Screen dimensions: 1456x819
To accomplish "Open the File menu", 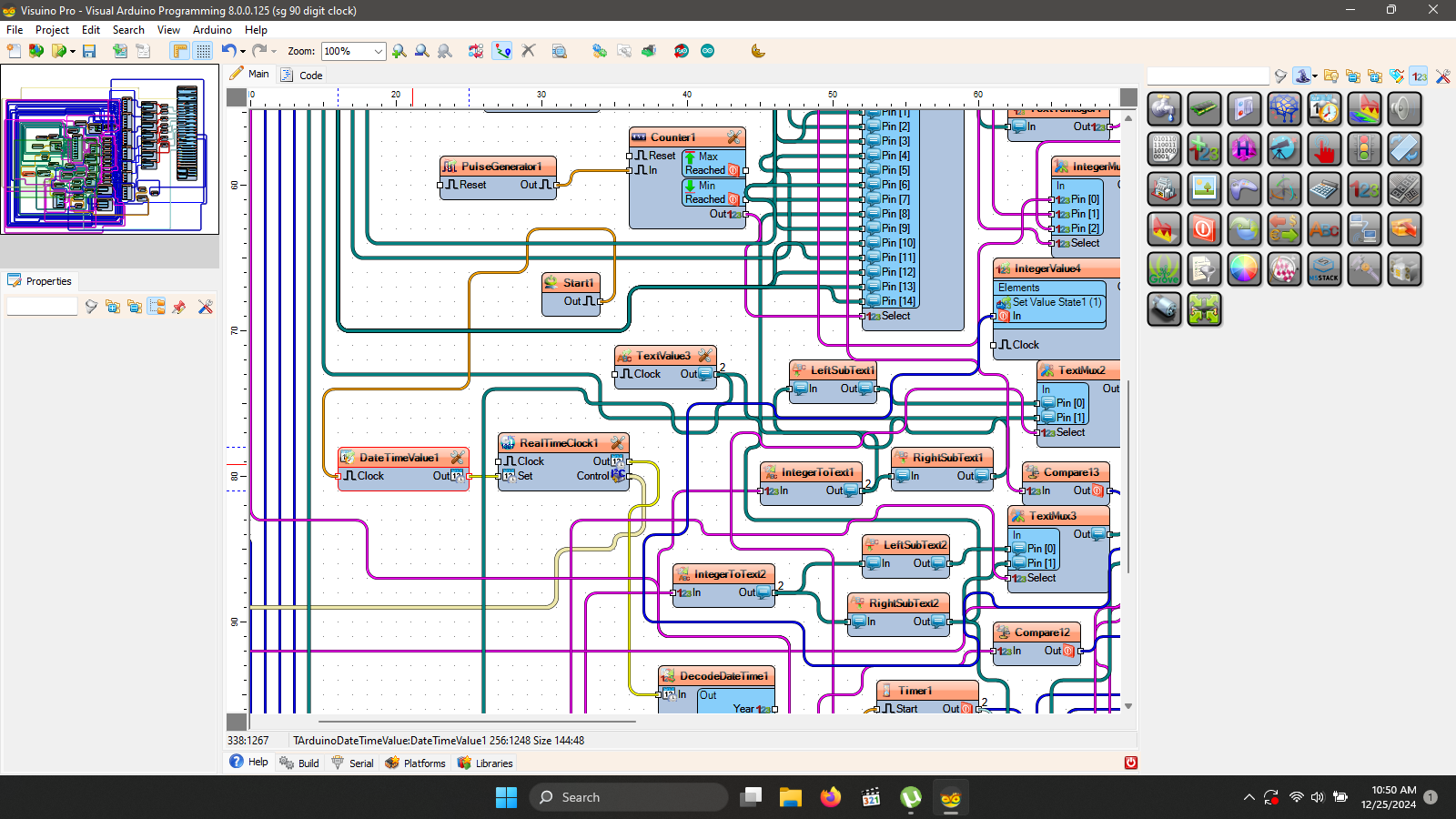I will (15, 30).
